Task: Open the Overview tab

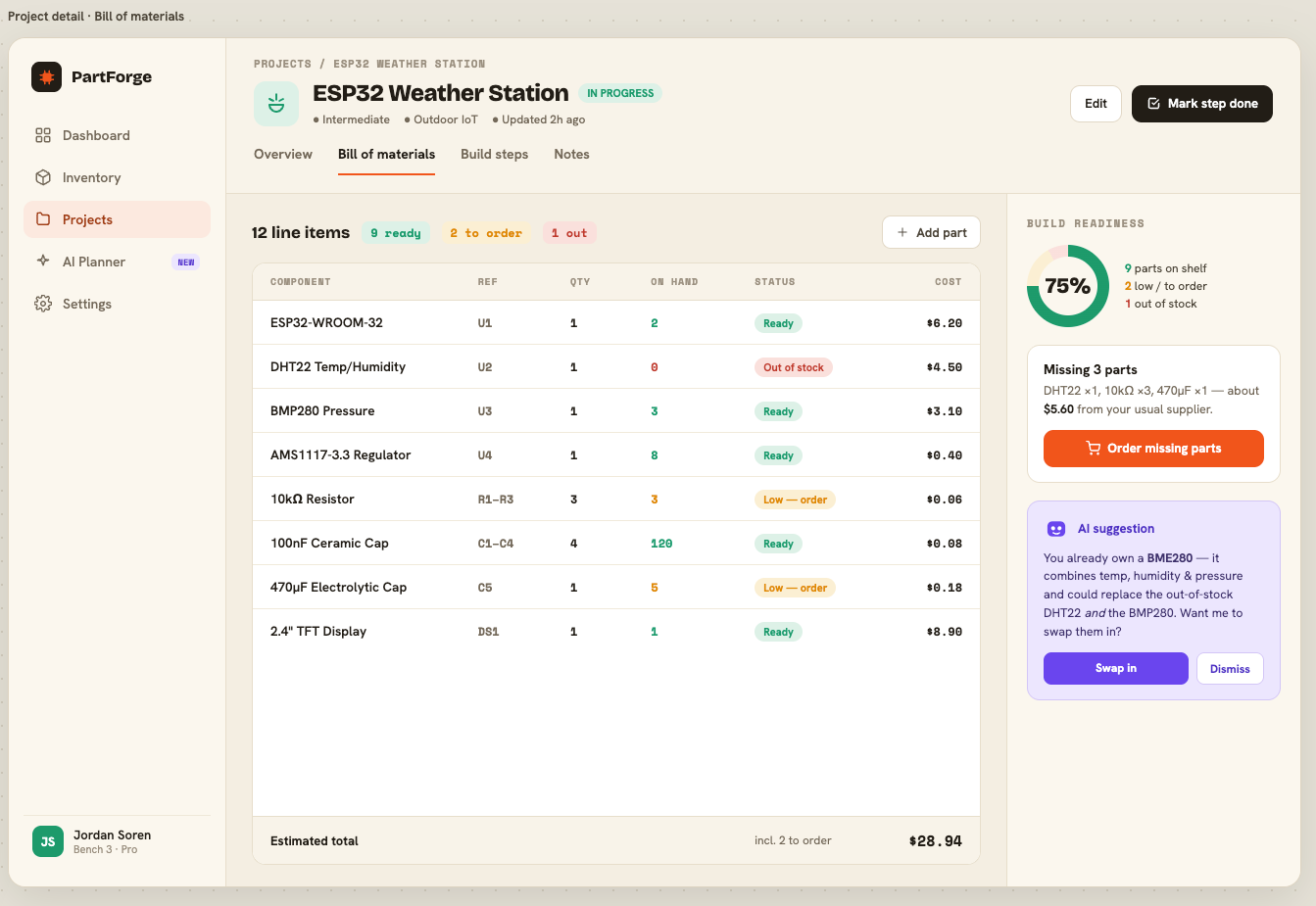Action: pos(283,154)
